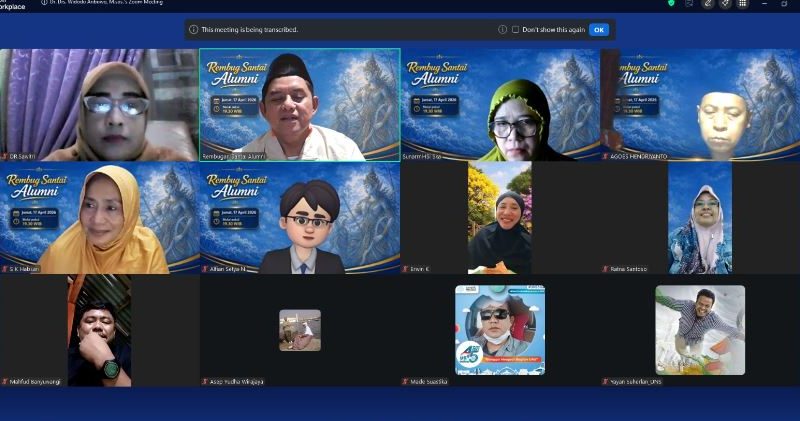Select Asep Yudha Wirajaya's profile picture
This screenshot has height=421, width=800.
pos(300,330)
